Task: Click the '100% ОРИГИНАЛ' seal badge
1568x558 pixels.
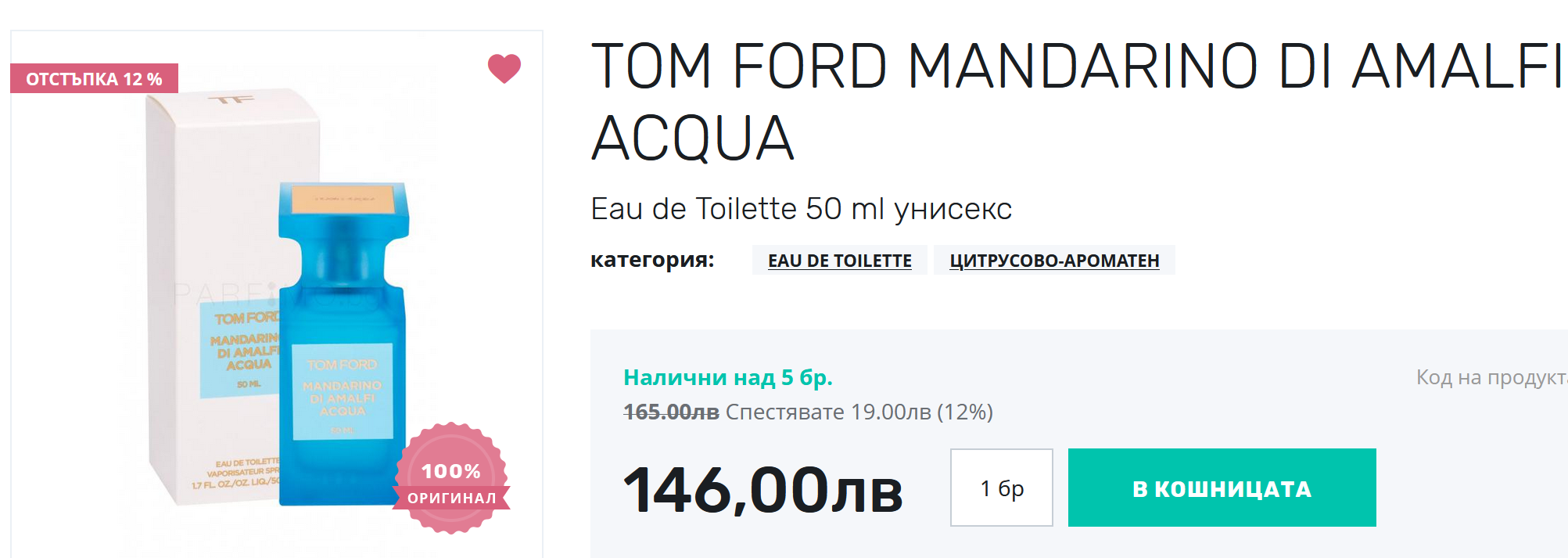Action: 451,479
